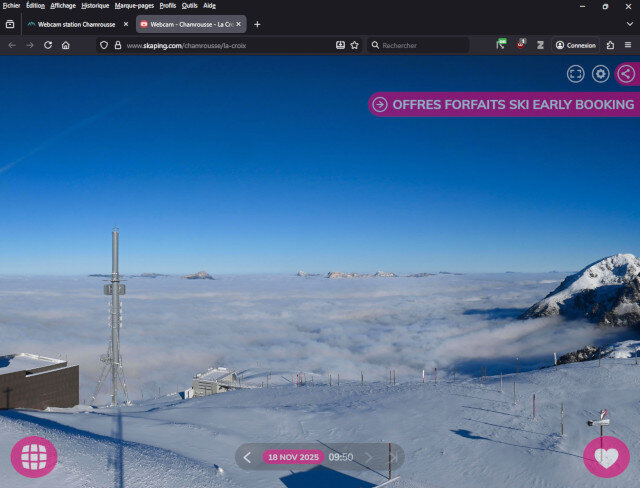The width and height of the screenshot is (640, 488).
Task: Reload the current page
Action: (x=48, y=45)
